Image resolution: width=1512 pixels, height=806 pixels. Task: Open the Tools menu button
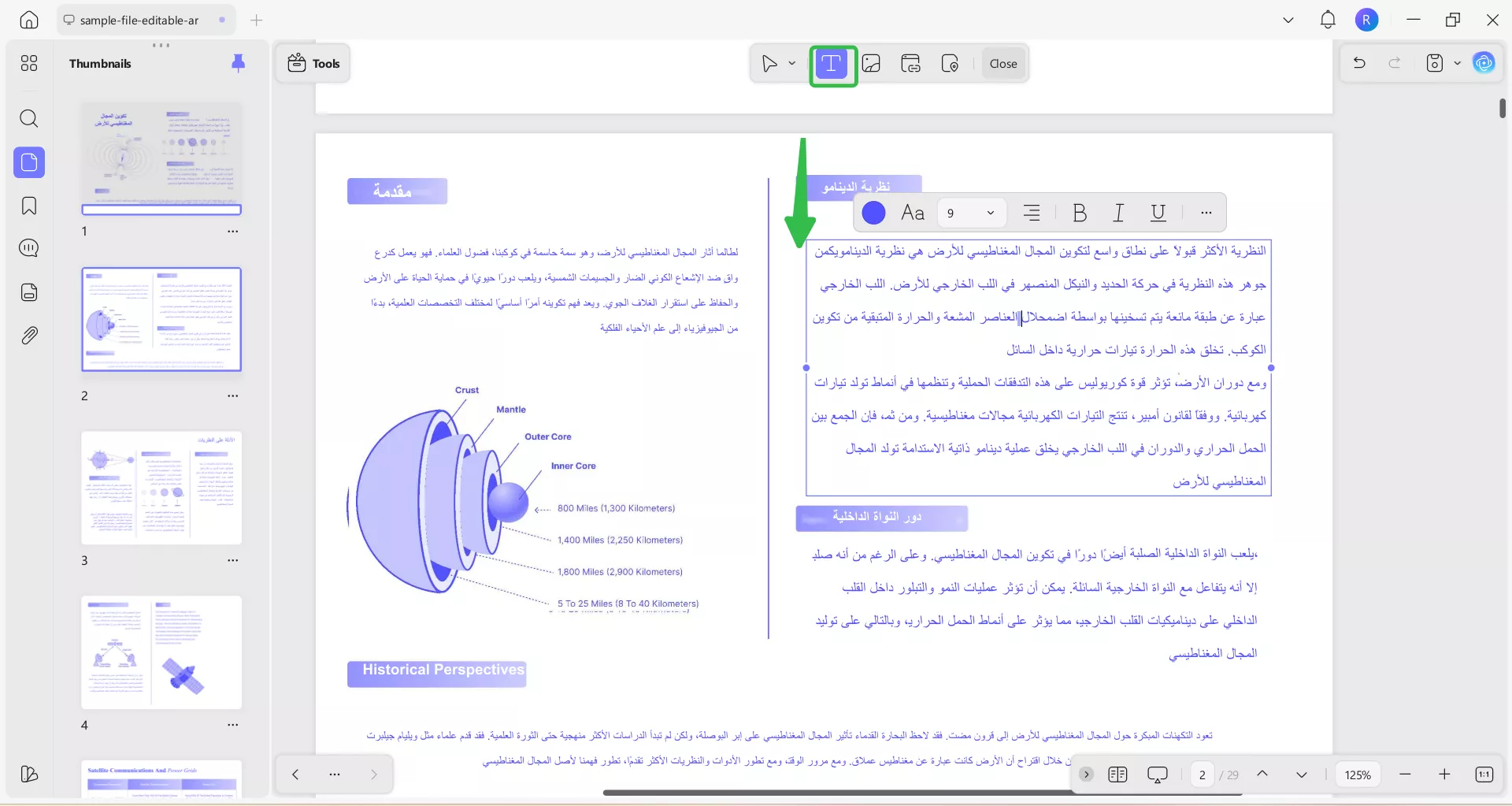(313, 64)
